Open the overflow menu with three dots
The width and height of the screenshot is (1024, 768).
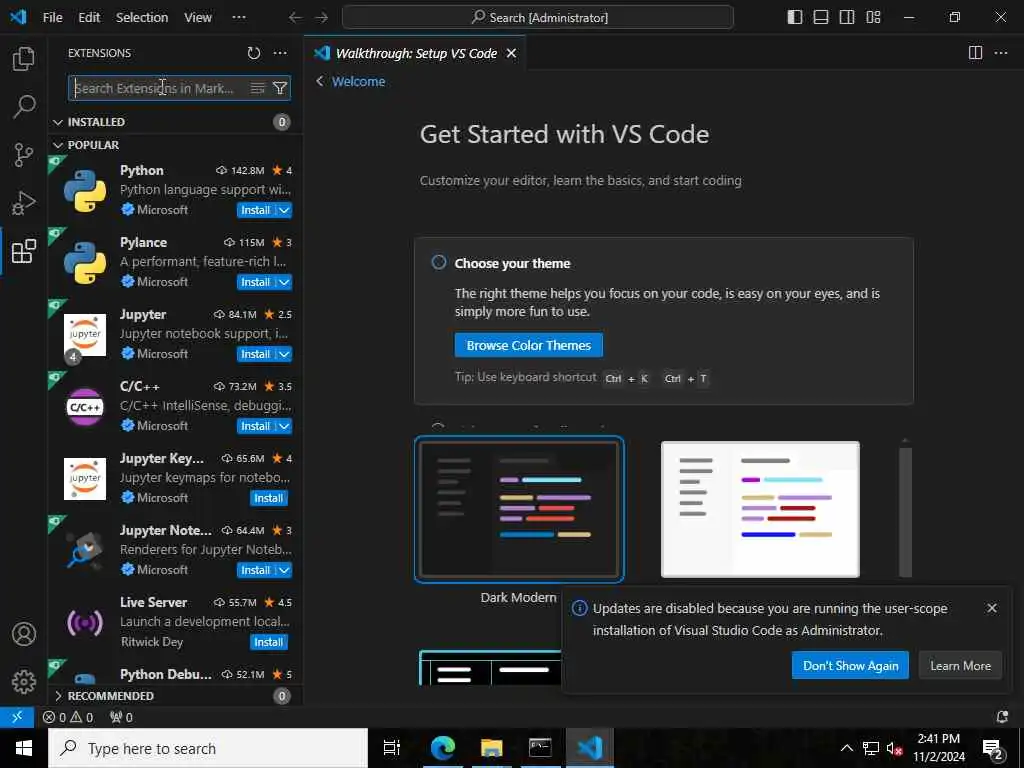click(239, 18)
